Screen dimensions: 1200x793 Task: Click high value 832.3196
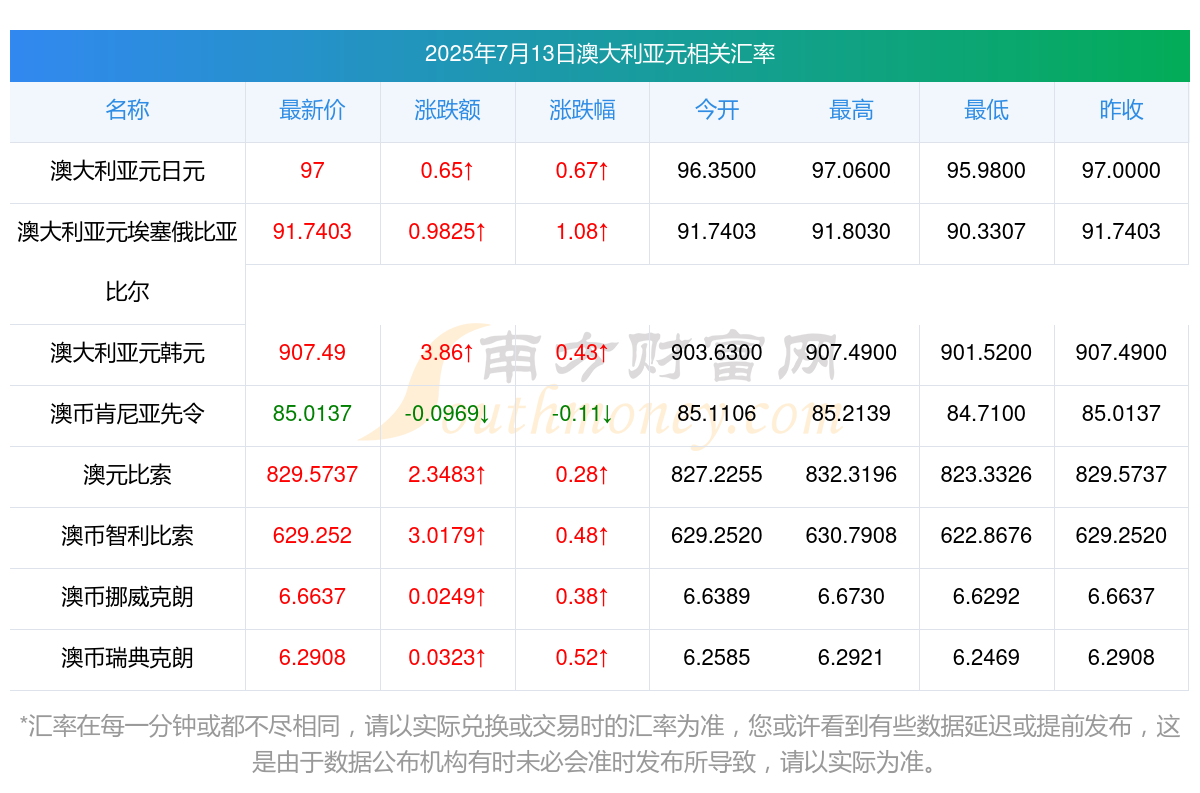851,475
